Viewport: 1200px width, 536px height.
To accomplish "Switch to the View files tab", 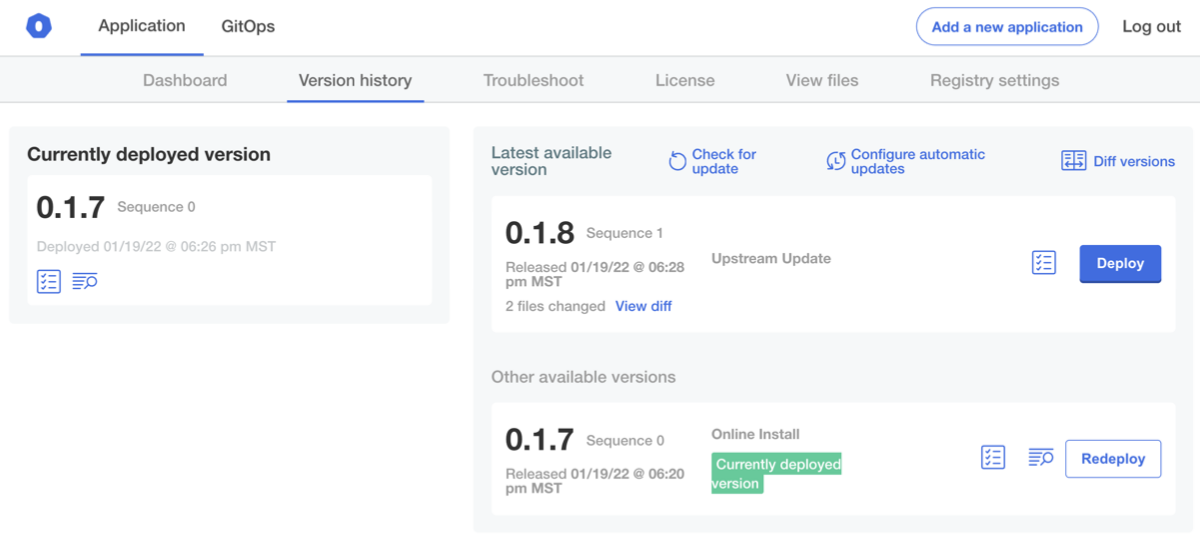I will (822, 80).
